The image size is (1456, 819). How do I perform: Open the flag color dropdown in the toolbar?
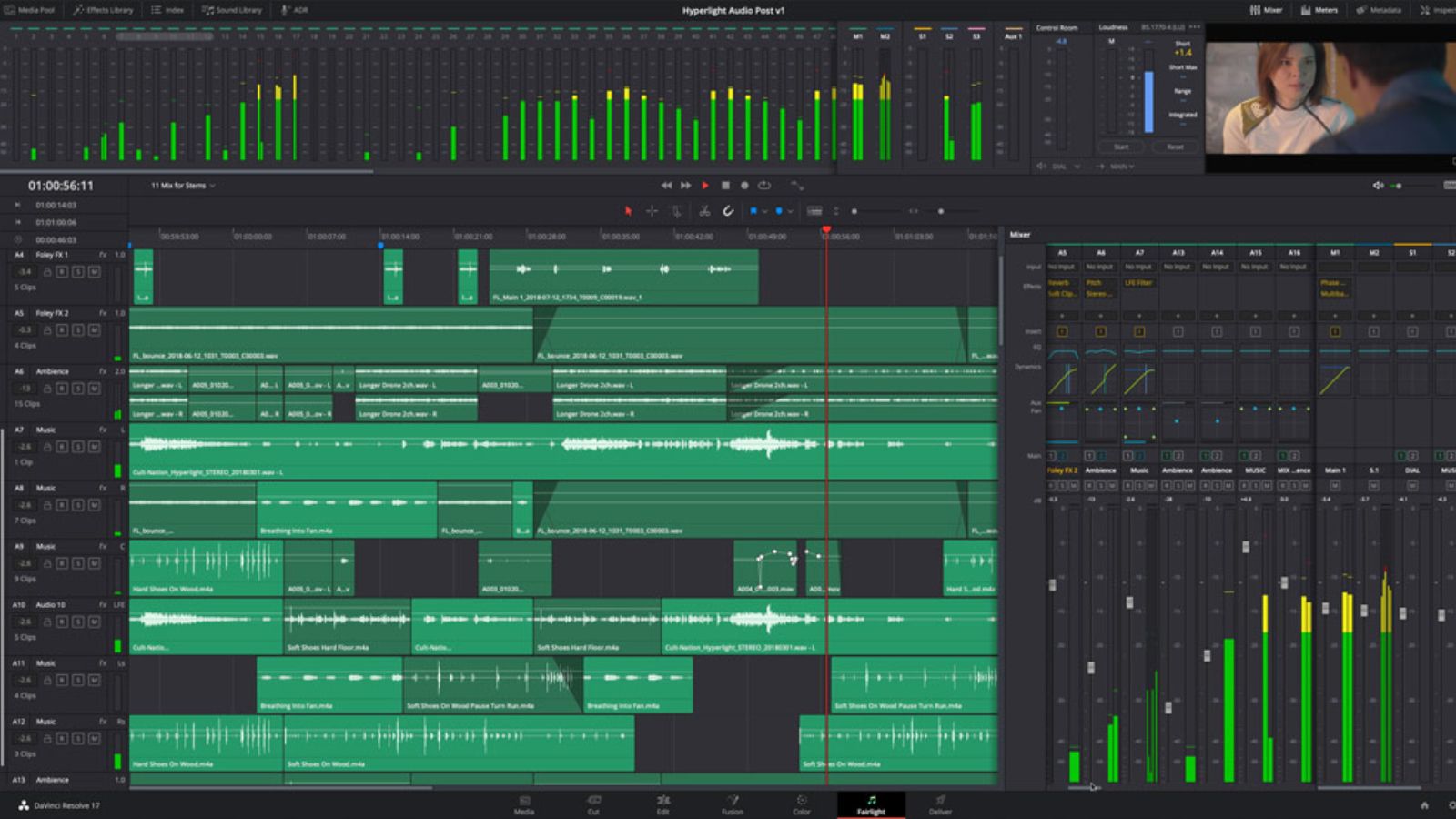pos(764,210)
